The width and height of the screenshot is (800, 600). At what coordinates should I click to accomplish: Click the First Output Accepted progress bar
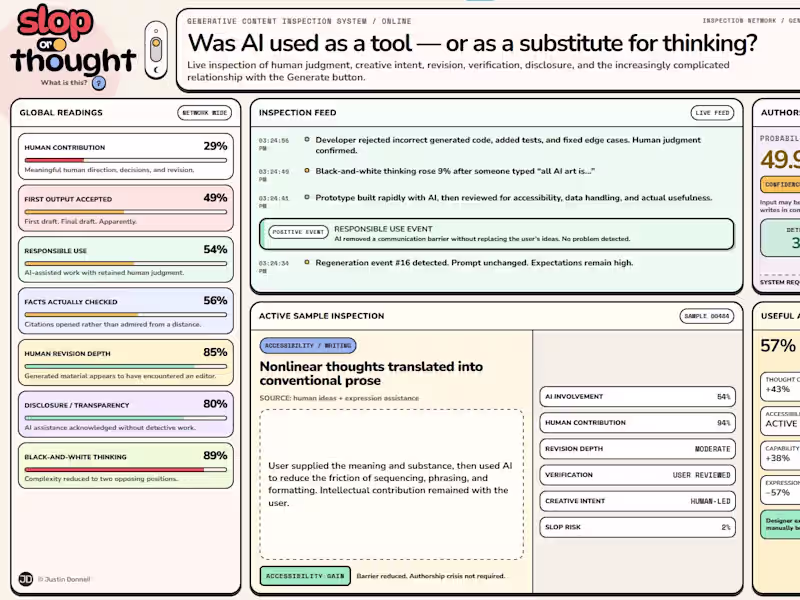coord(126,212)
